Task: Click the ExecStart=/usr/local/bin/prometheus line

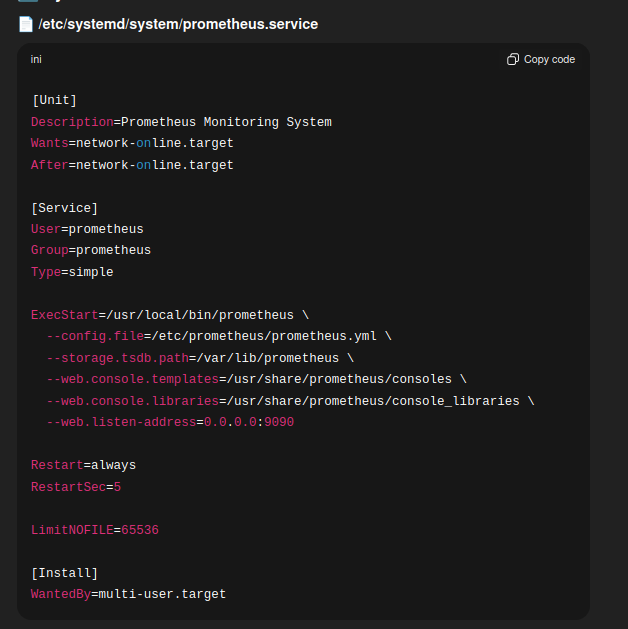Action: (x=170, y=315)
